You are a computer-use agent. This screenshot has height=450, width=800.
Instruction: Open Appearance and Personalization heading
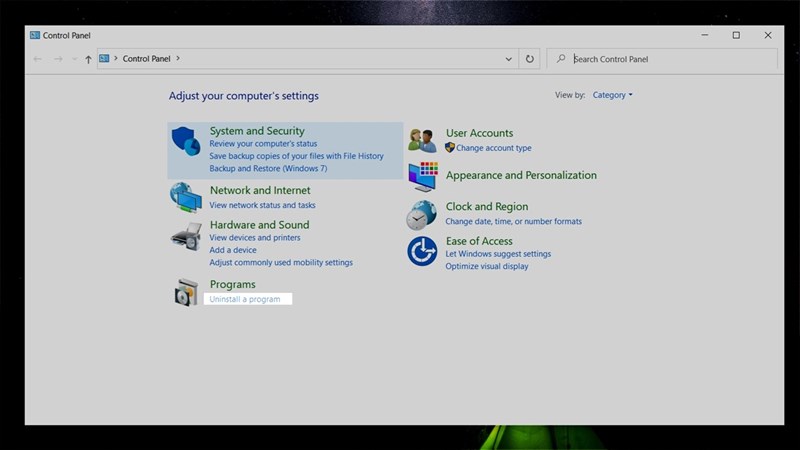521,175
